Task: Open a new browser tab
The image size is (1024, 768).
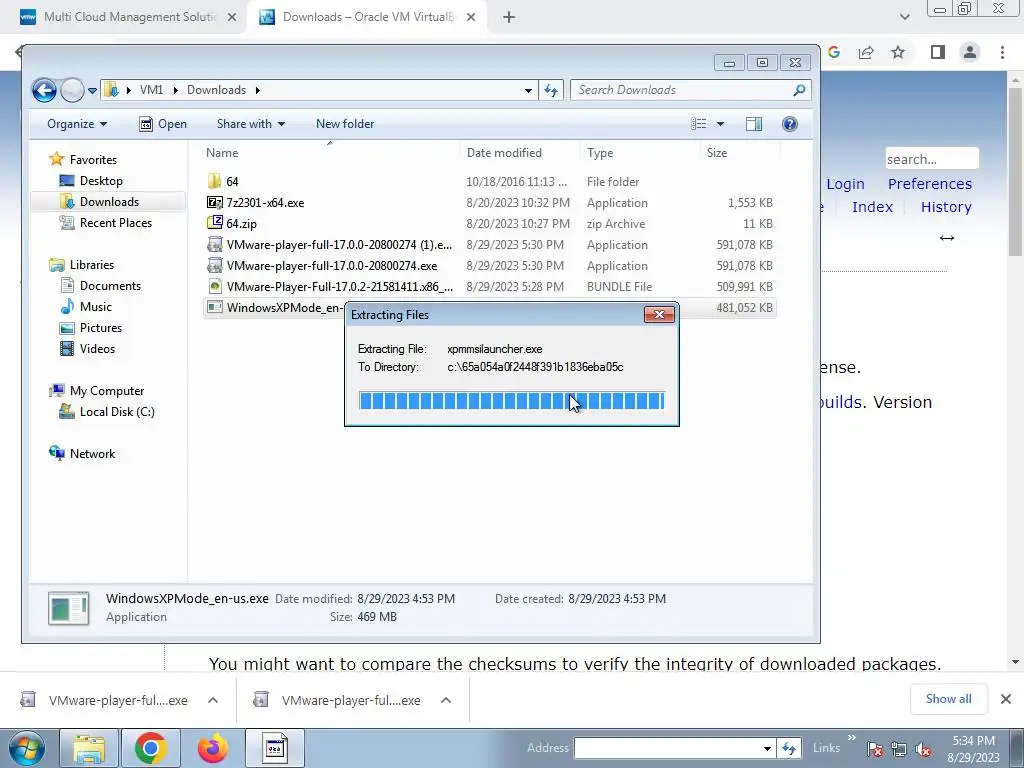Action: point(509,18)
